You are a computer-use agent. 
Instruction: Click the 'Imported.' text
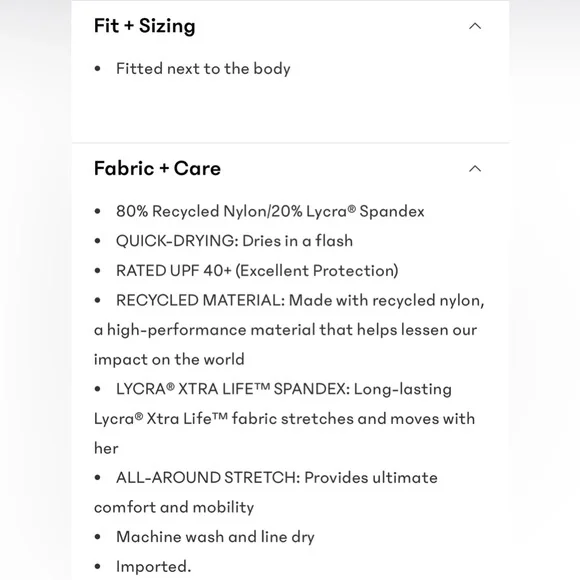point(154,566)
